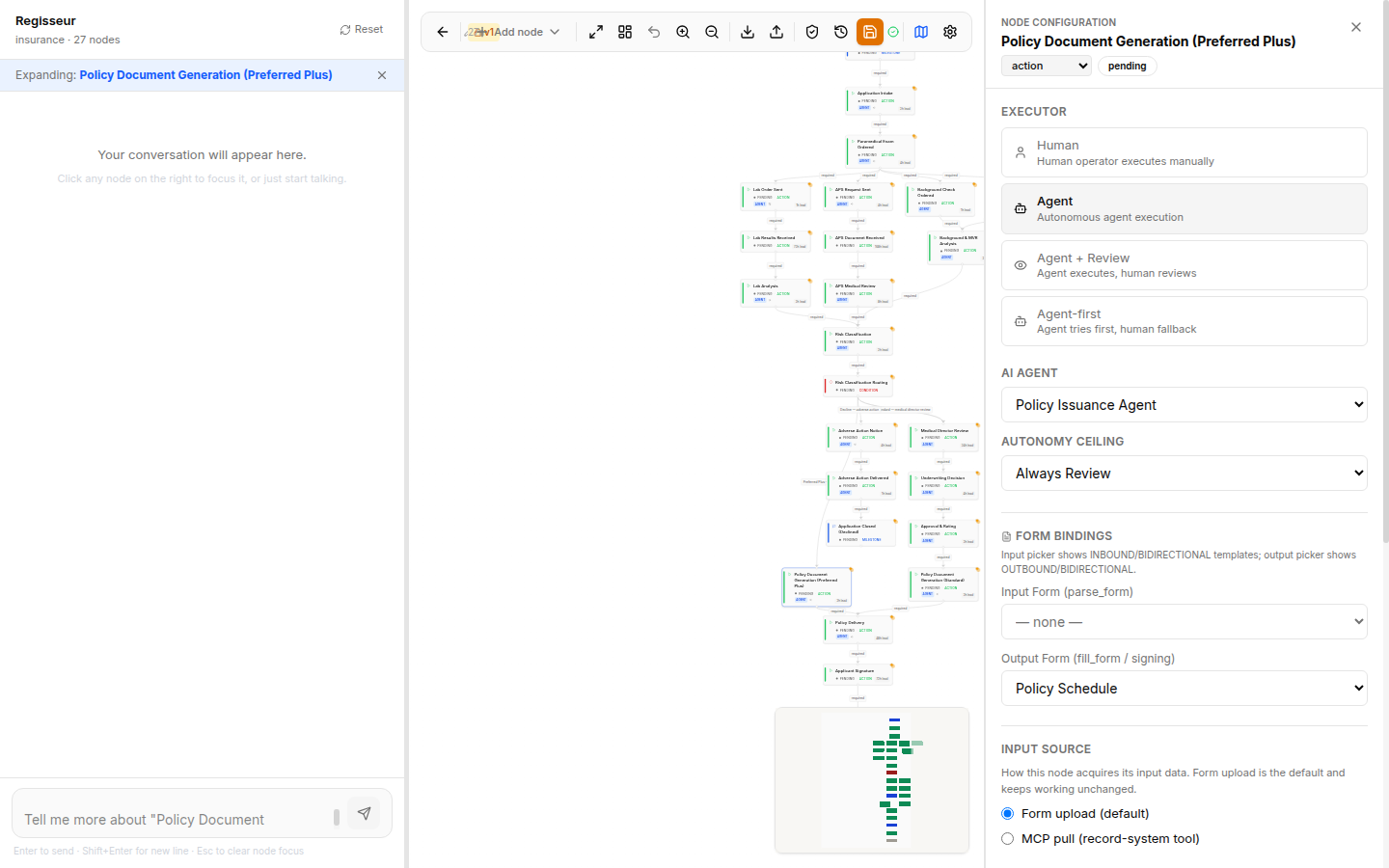This screenshot has height=868, width=1389.
Task: Send the chat message
Action: tap(364, 813)
